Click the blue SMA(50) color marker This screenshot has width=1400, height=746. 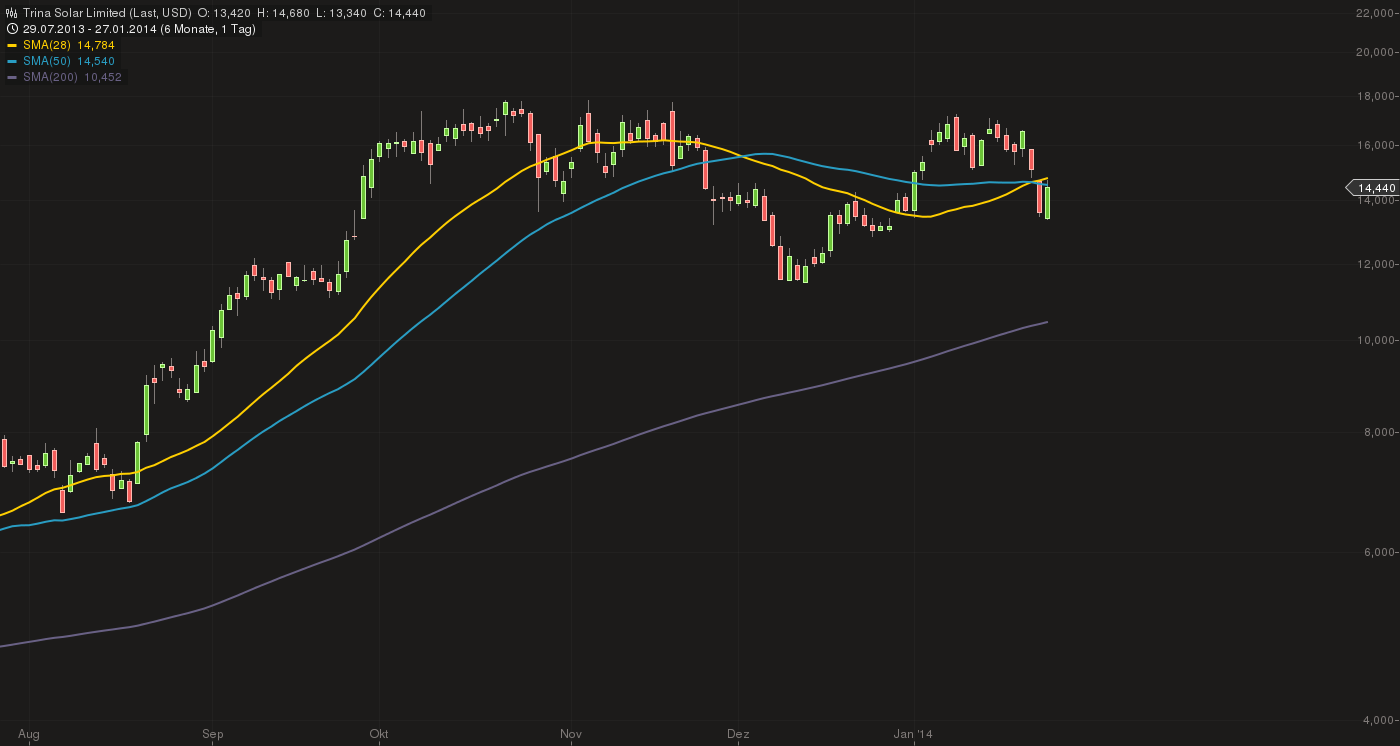click(x=12, y=61)
